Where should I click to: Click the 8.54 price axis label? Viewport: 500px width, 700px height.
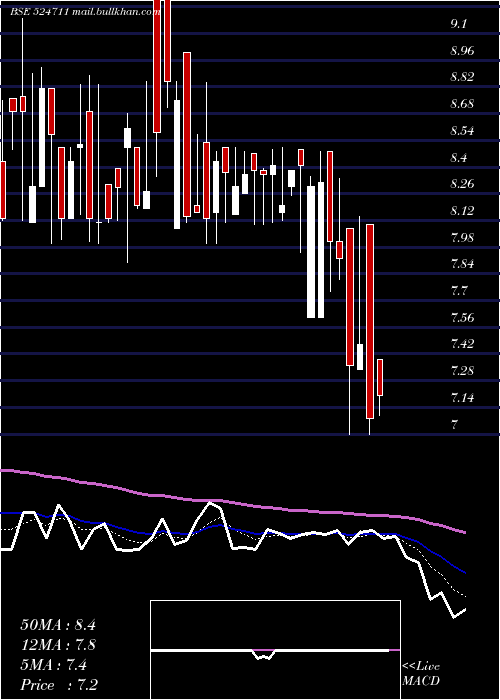coord(462,131)
